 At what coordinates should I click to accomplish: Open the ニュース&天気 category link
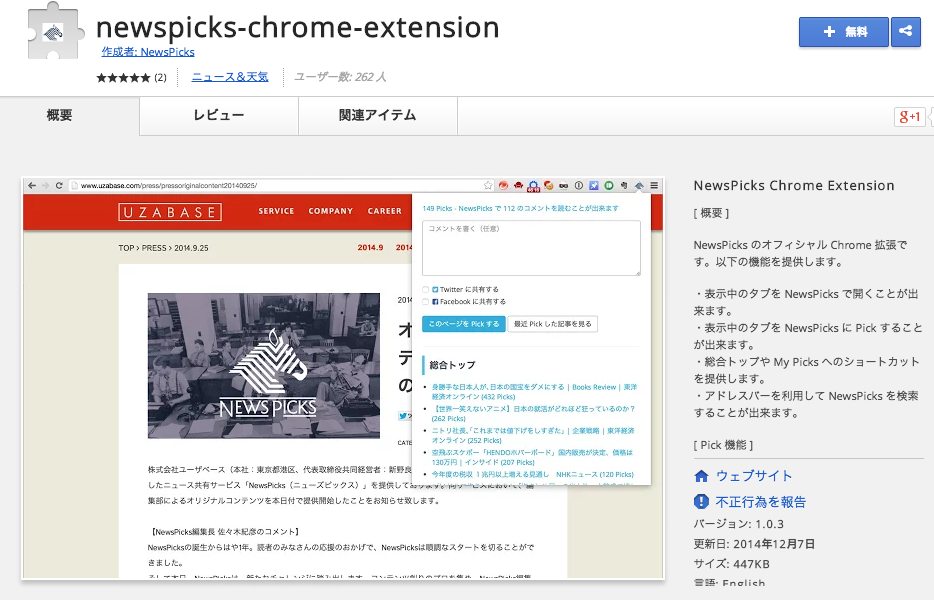[230, 77]
